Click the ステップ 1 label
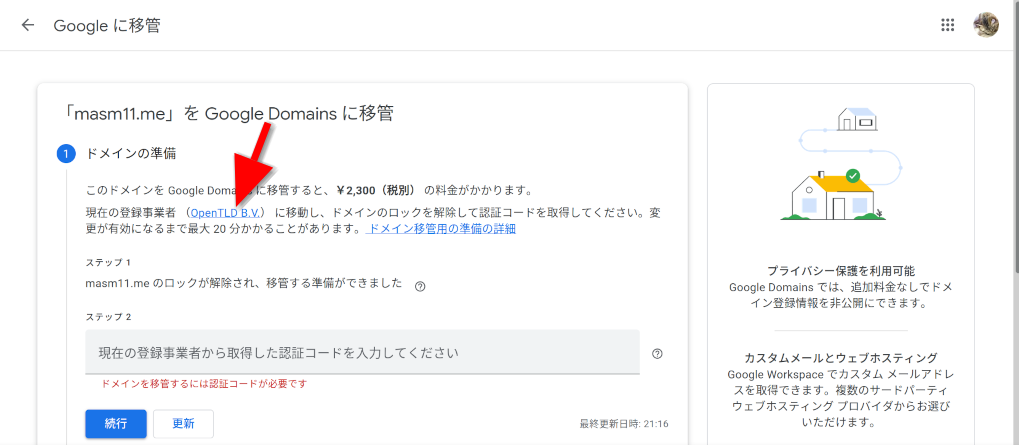The image size is (1019, 445). pos(109,262)
